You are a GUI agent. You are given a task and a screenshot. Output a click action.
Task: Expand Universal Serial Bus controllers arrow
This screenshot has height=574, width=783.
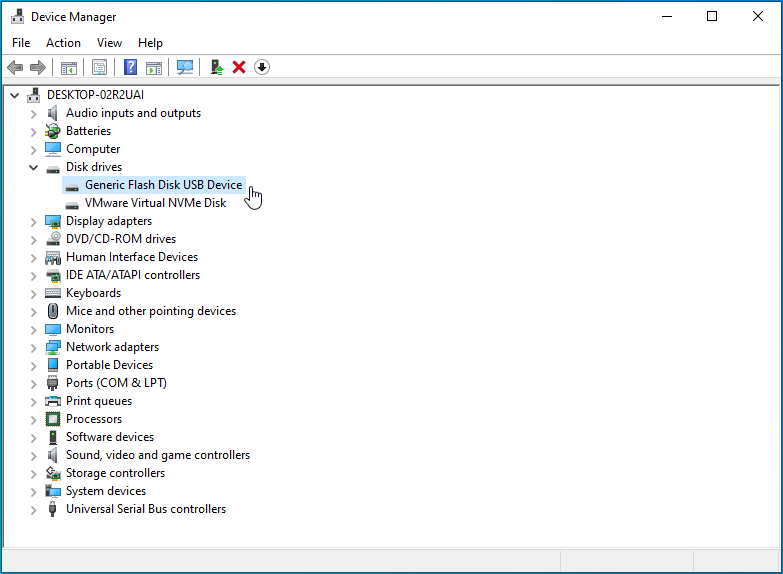pyautogui.click(x=34, y=509)
